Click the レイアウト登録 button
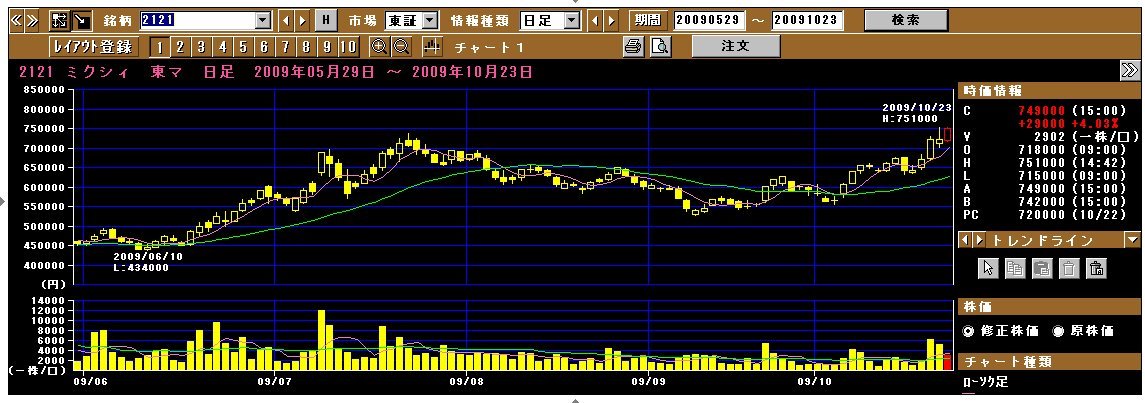Image resolution: width=1145 pixels, height=403 pixels. point(92,47)
